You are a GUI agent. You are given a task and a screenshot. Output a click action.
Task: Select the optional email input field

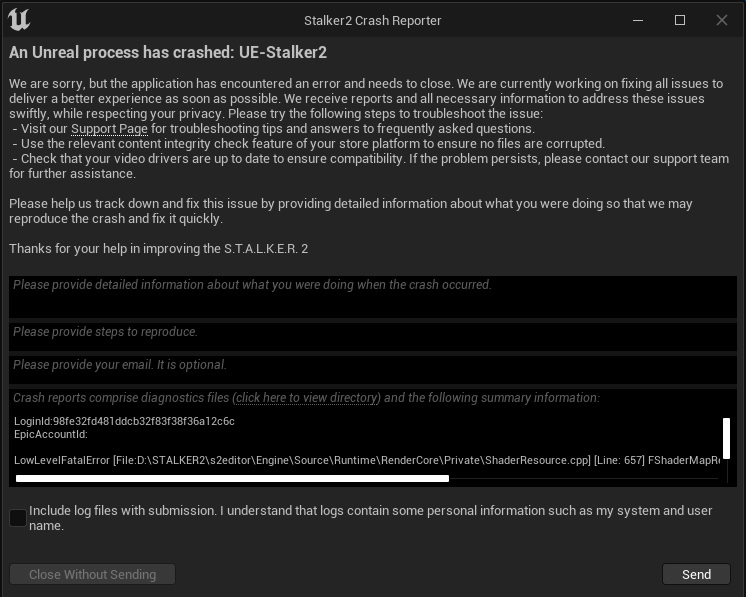tap(373, 370)
